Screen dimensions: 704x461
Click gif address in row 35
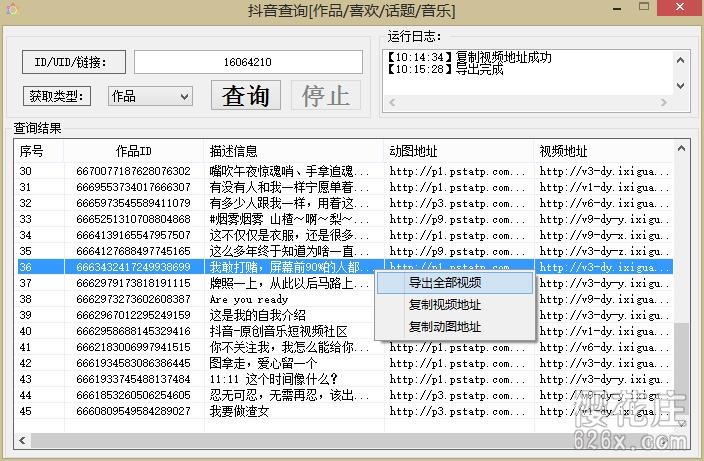[x=457, y=251]
